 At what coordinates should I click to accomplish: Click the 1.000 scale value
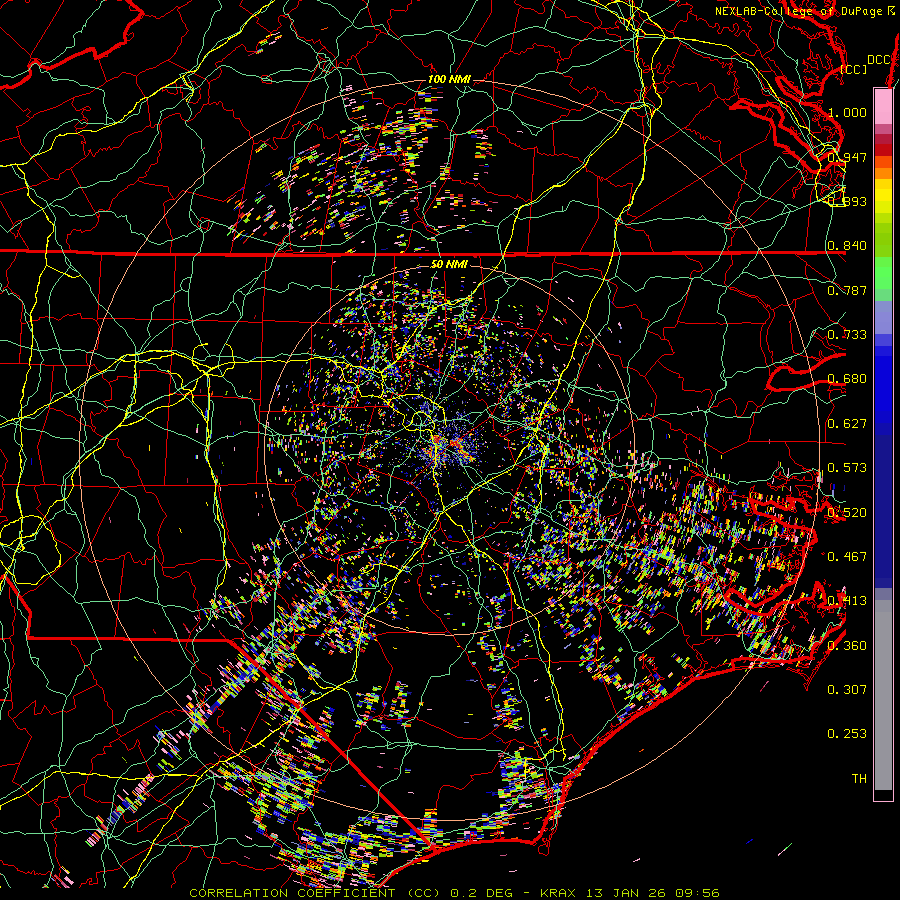(x=847, y=112)
